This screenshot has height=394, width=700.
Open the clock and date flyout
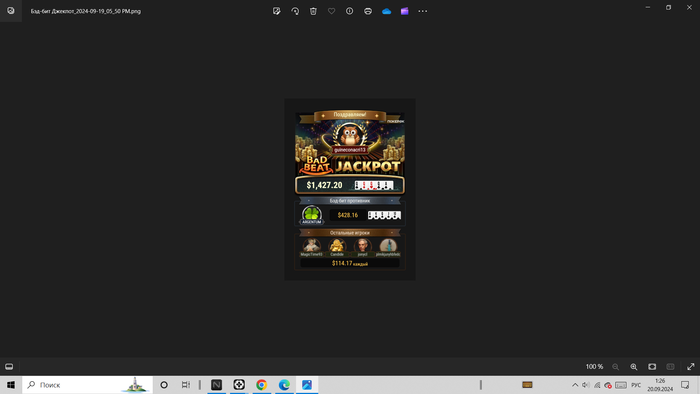[x=660, y=385]
